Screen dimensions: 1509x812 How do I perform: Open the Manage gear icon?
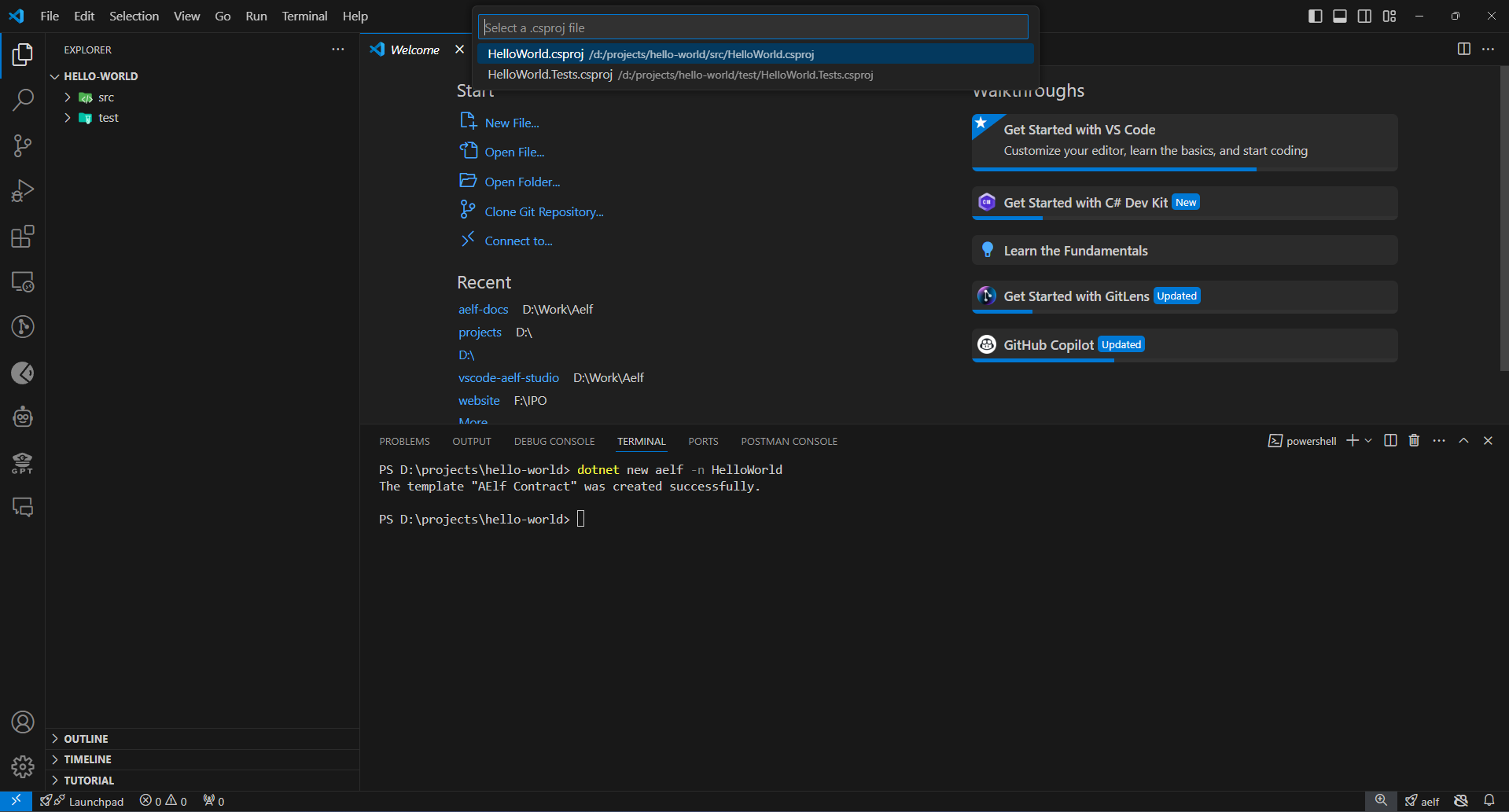click(23, 766)
